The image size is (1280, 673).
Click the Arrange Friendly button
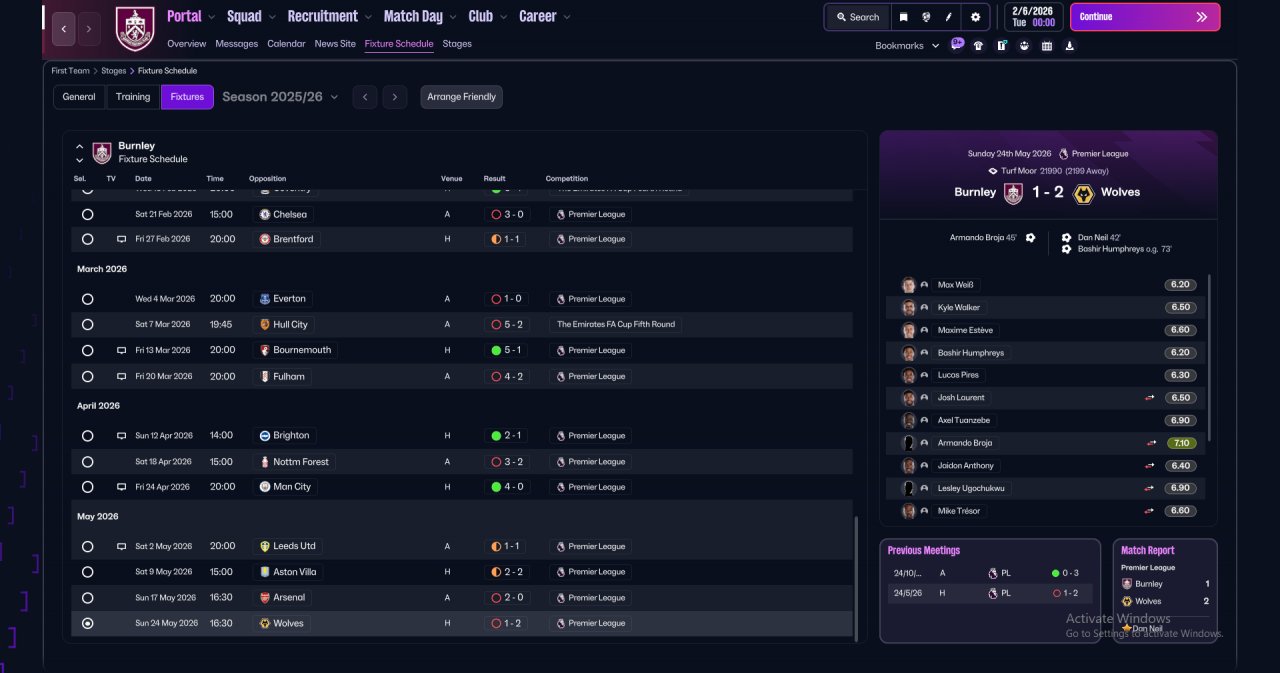(461, 97)
